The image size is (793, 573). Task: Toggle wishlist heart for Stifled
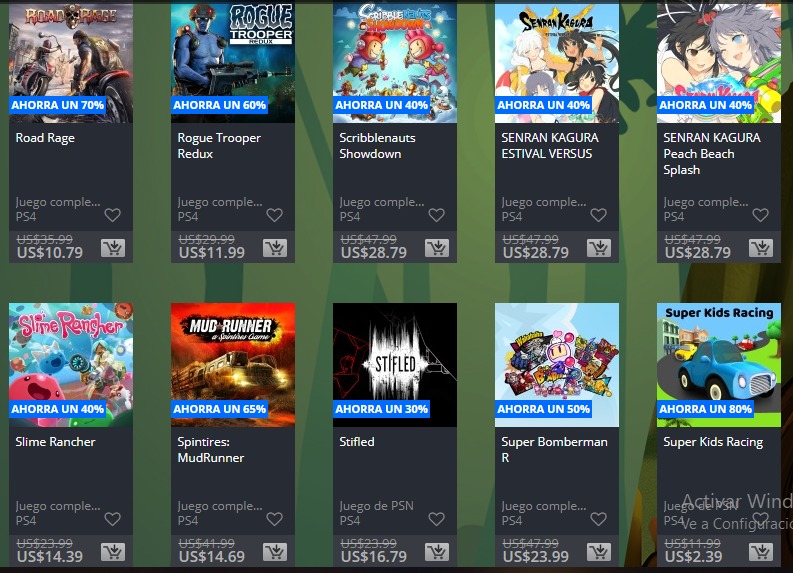(436, 519)
